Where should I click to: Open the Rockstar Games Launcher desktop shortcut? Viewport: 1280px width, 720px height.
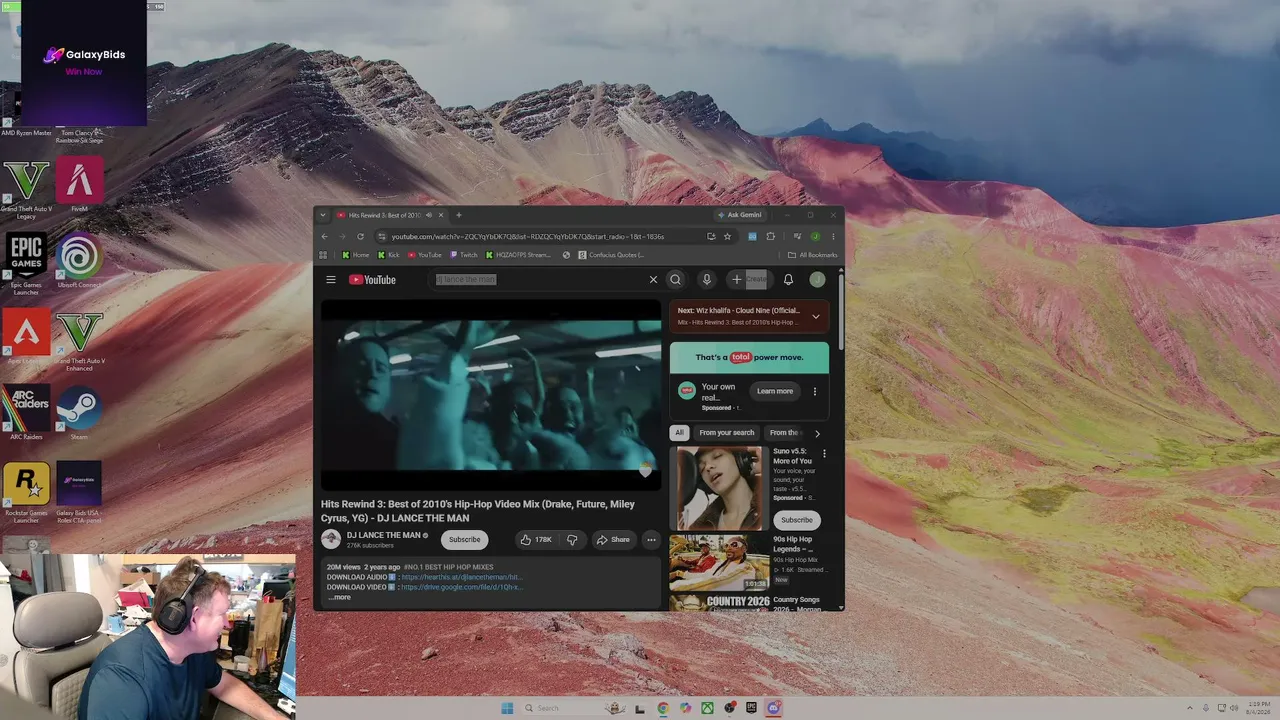(26, 492)
